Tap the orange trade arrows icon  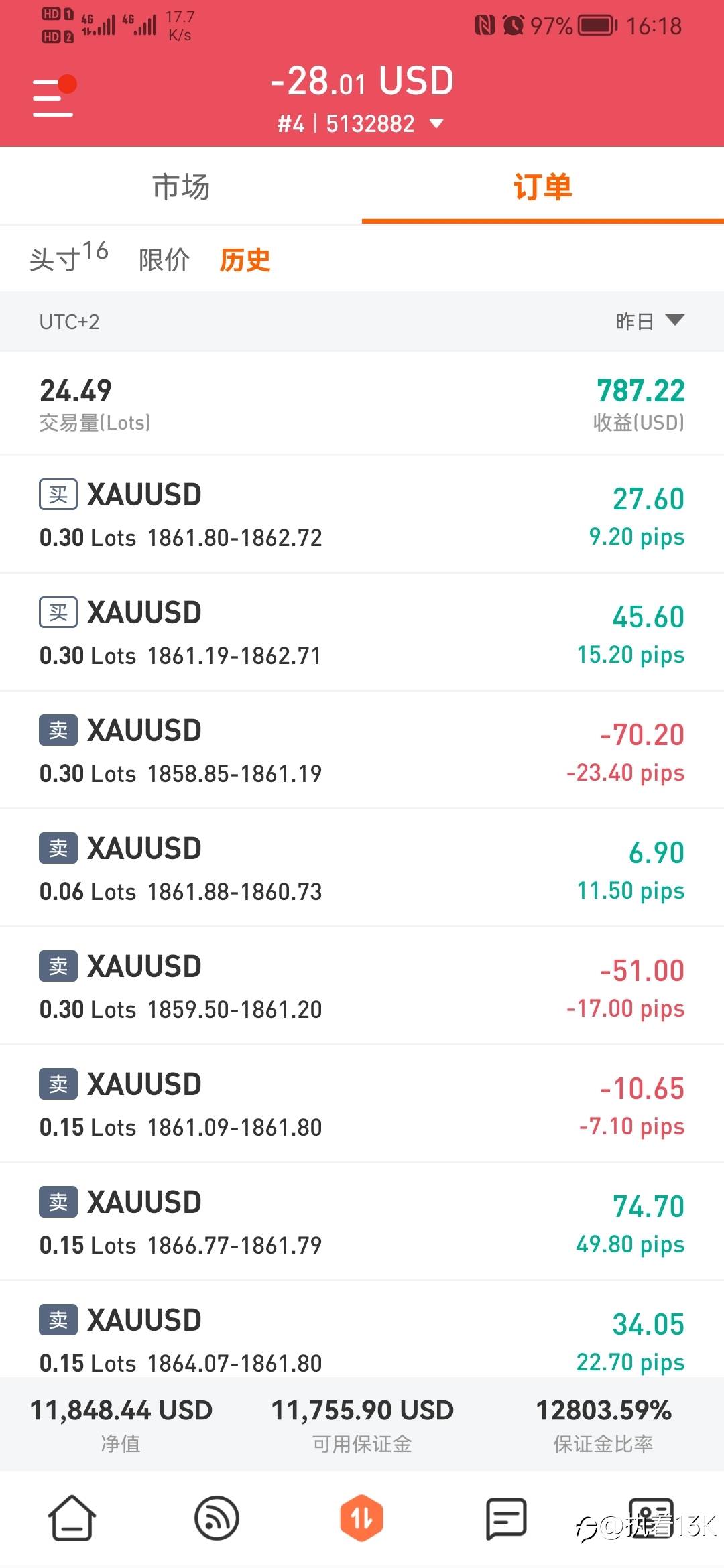point(361,1518)
